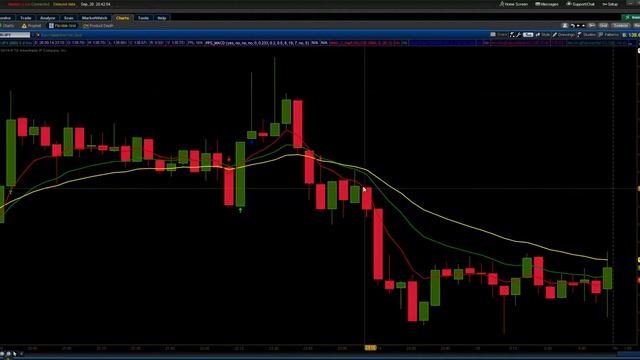Click the chart mode icon left of the wrench
Image resolution: width=640 pixels, height=360 pixels.
[512, 35]
